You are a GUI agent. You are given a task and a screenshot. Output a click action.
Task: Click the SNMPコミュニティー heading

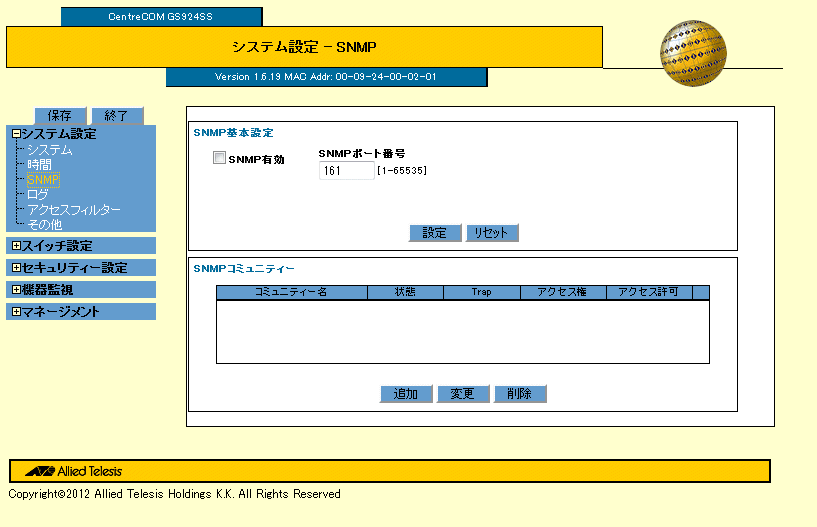click(244, 269)
